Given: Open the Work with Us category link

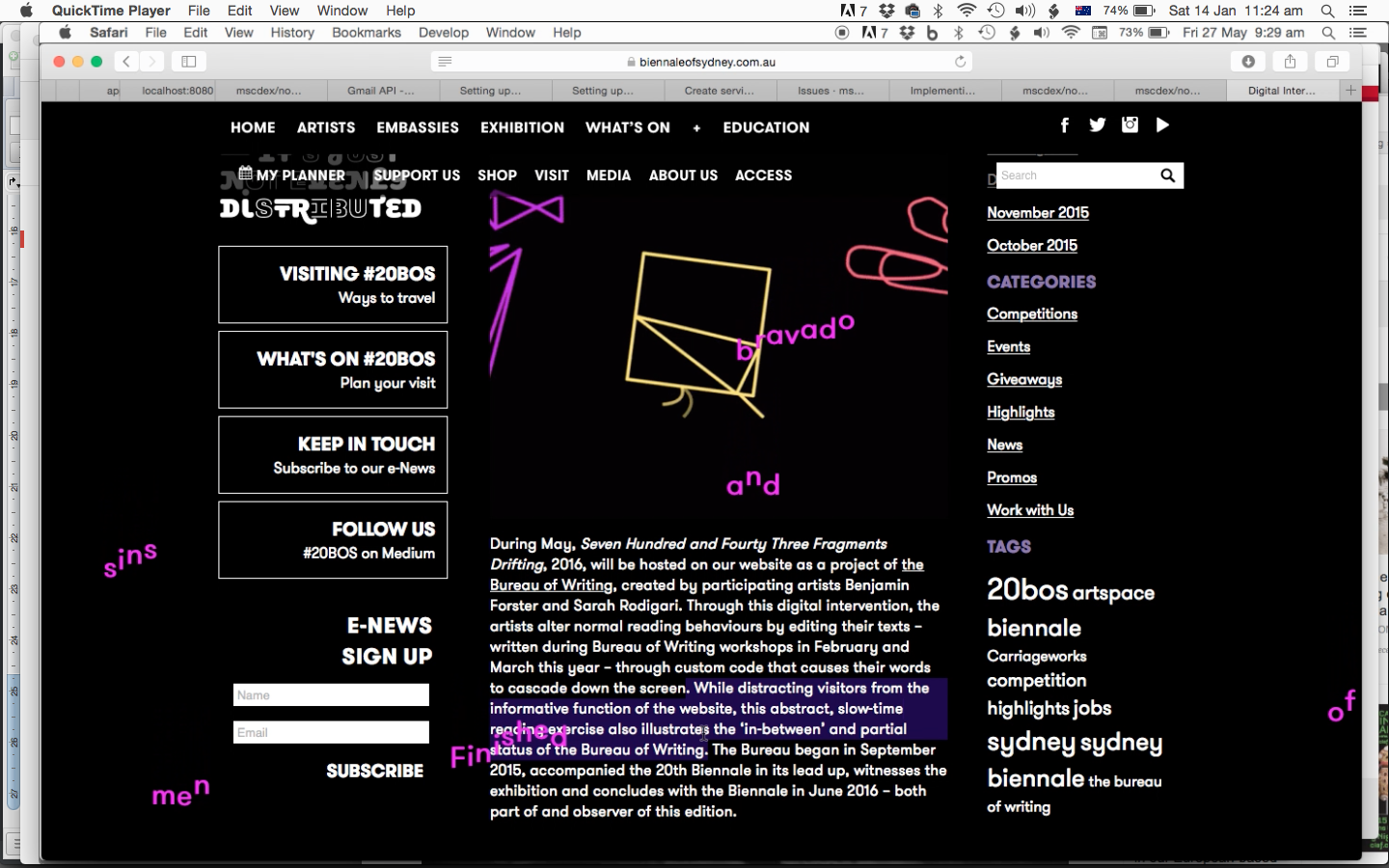Looking at the screenshot, I should coord(1030,511).
